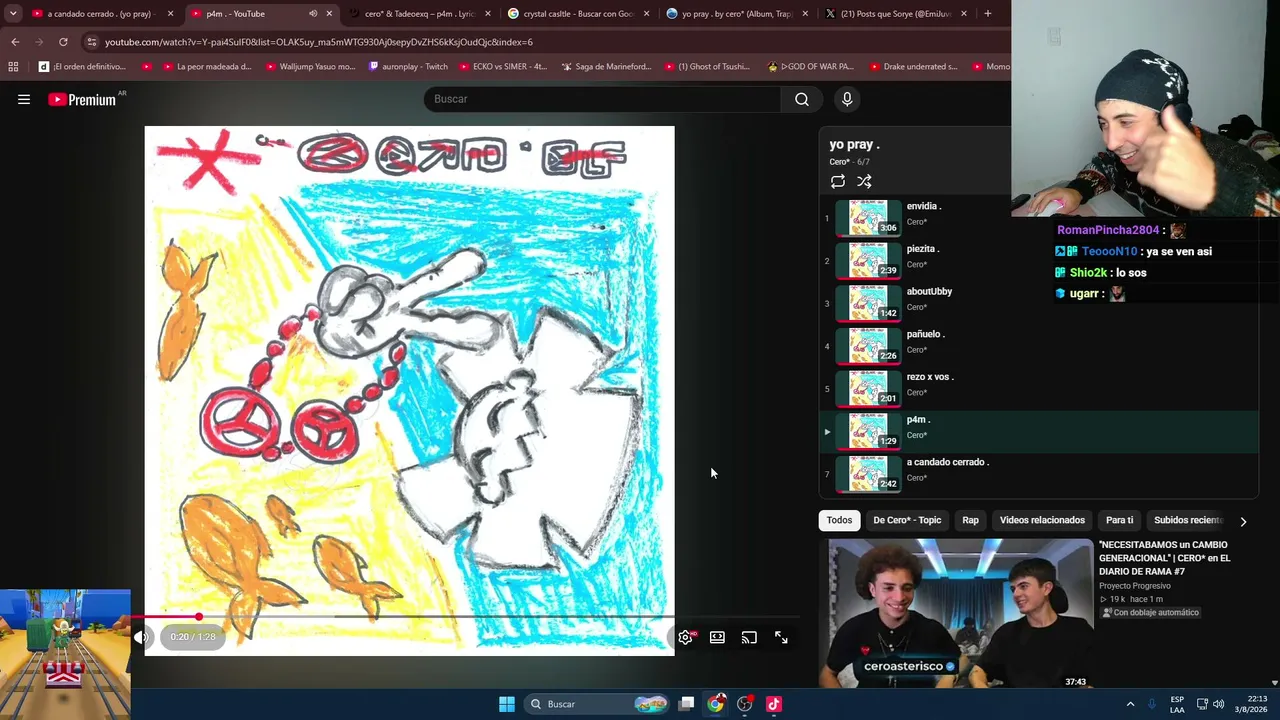Open Google Chrome from the taskbar
The image size is (1280, 720).
click(715, 704)
